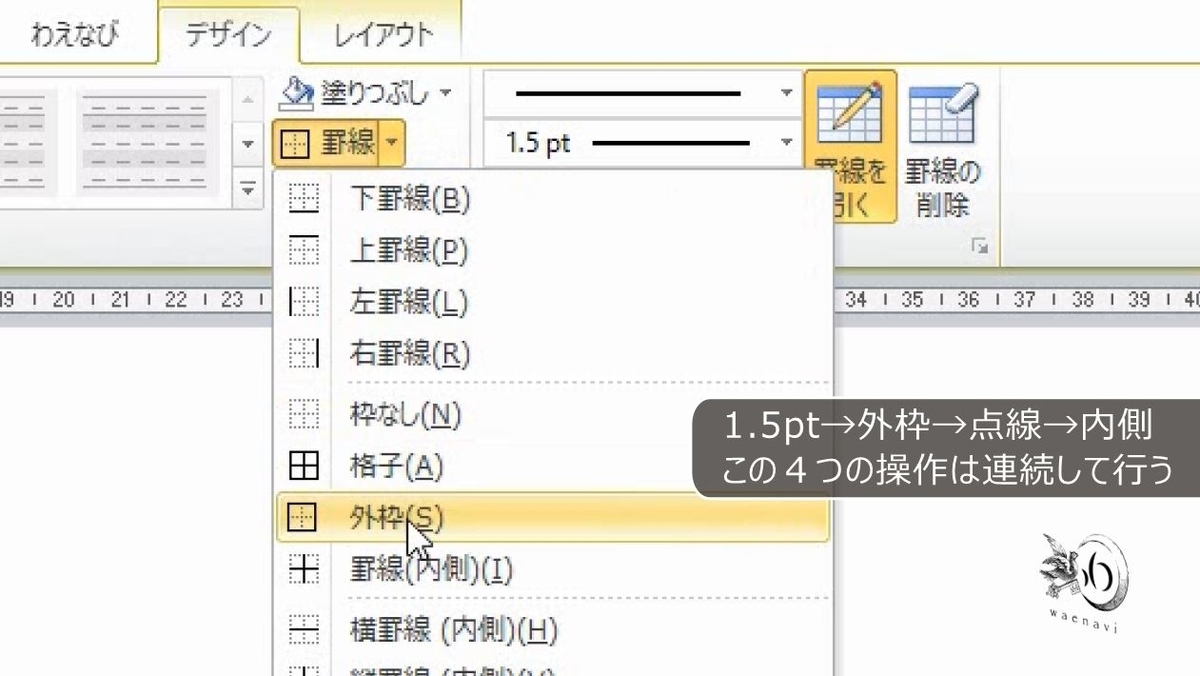Click the 罫線 borders button icon

tap(296, 145)
